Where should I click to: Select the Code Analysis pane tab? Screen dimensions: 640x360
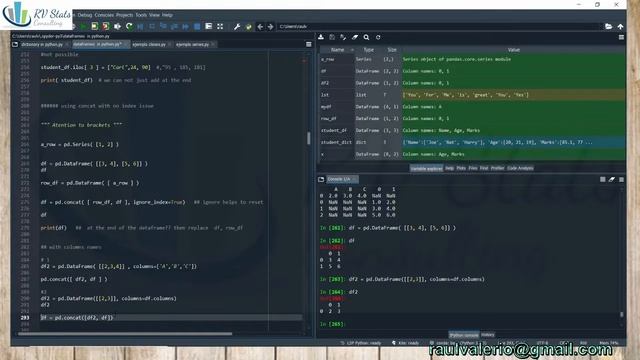(520, 168)
